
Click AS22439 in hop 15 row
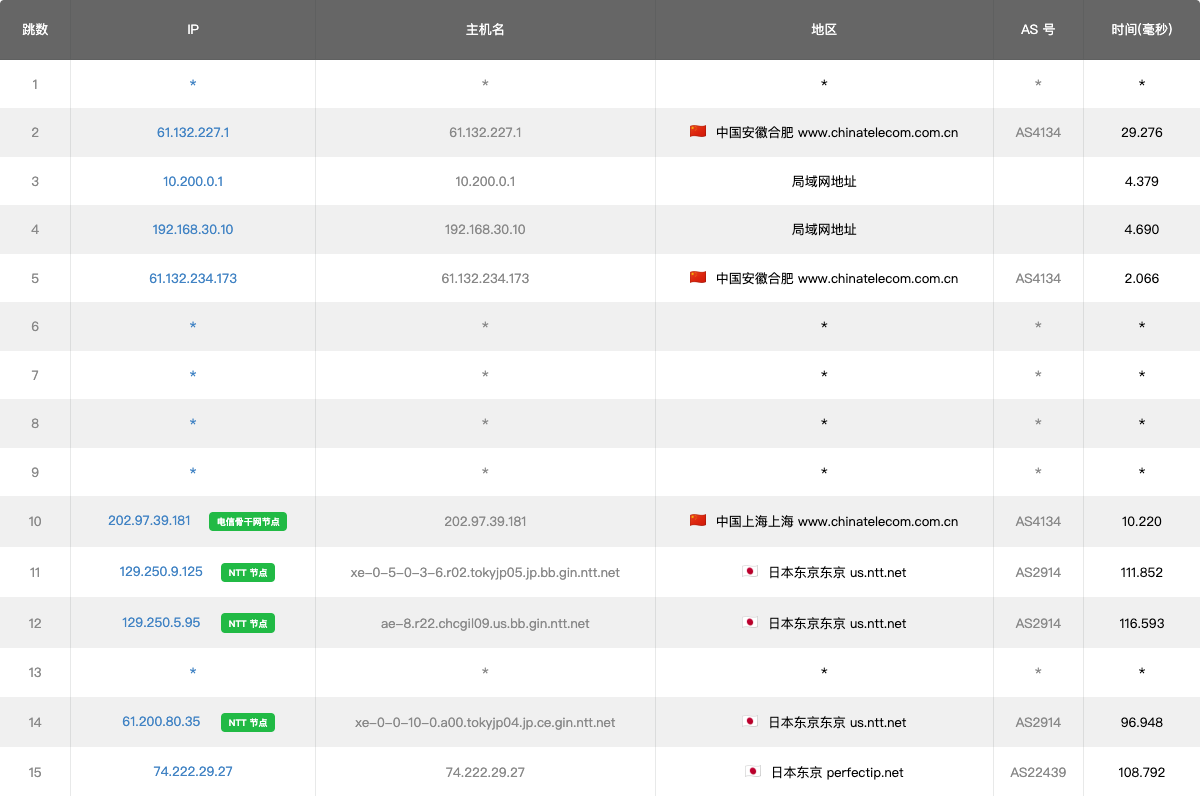1038,772
